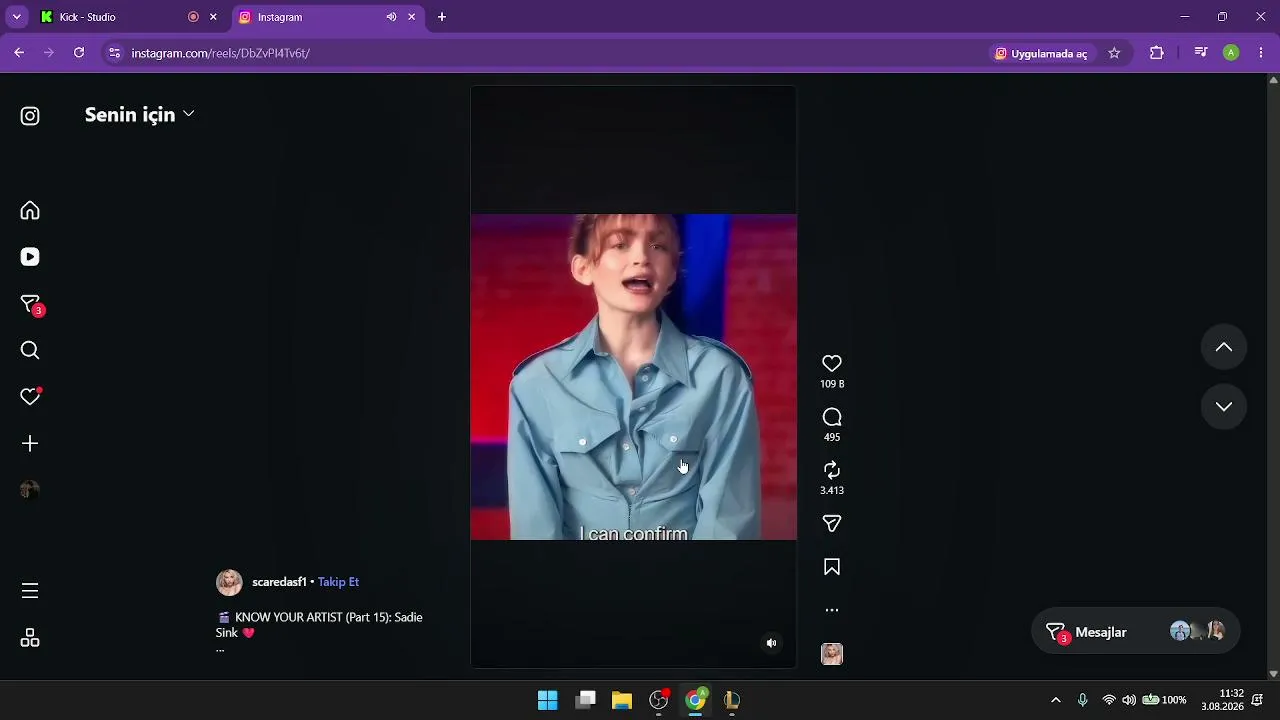Viewport: 1280px width, 720px height.
Task: Click the page vertical scrollbar down arrow
Action: click(1273, 674)
